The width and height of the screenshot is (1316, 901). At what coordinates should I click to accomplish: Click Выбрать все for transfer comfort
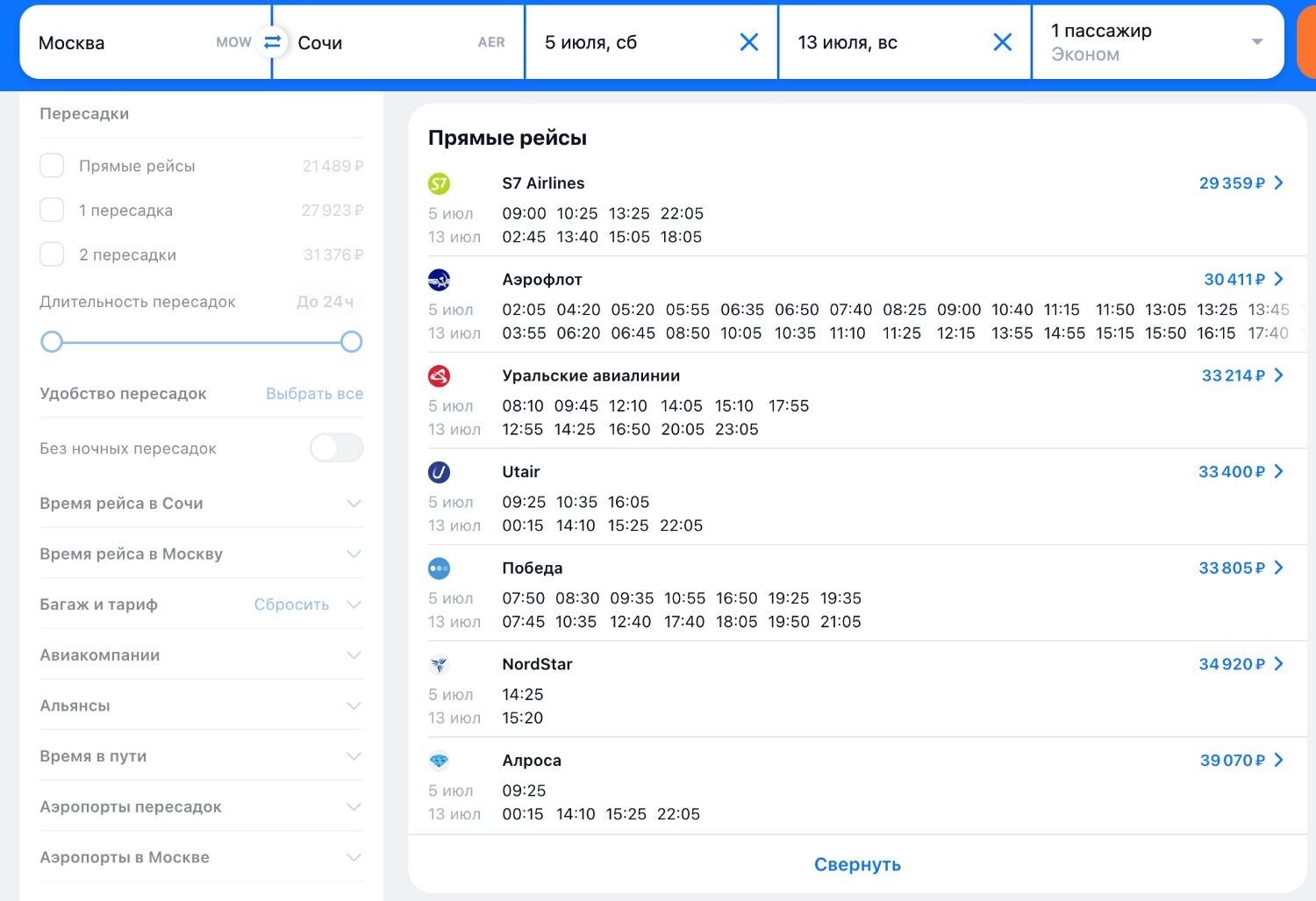coord(314,394)
